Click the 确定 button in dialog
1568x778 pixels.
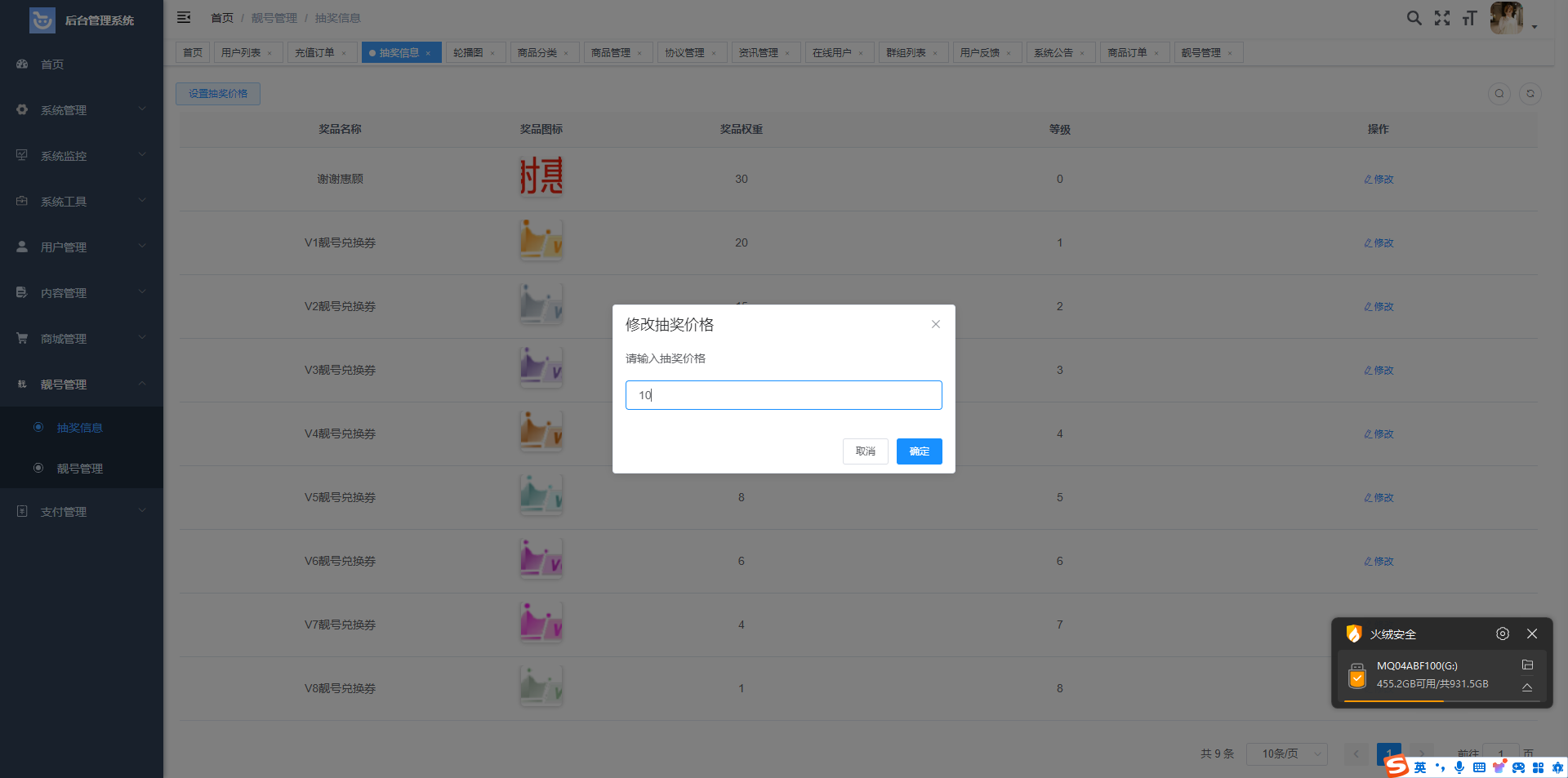pyautogui.click(x=919, y=451)
